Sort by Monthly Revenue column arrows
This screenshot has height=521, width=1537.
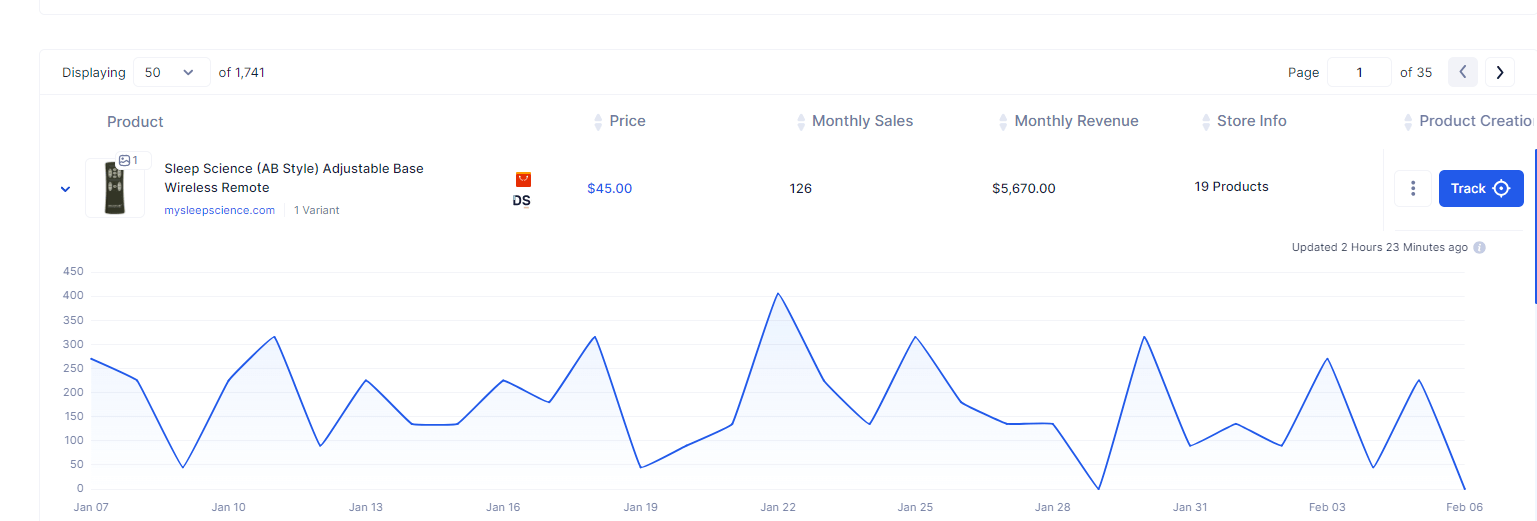coord(1003,121)
